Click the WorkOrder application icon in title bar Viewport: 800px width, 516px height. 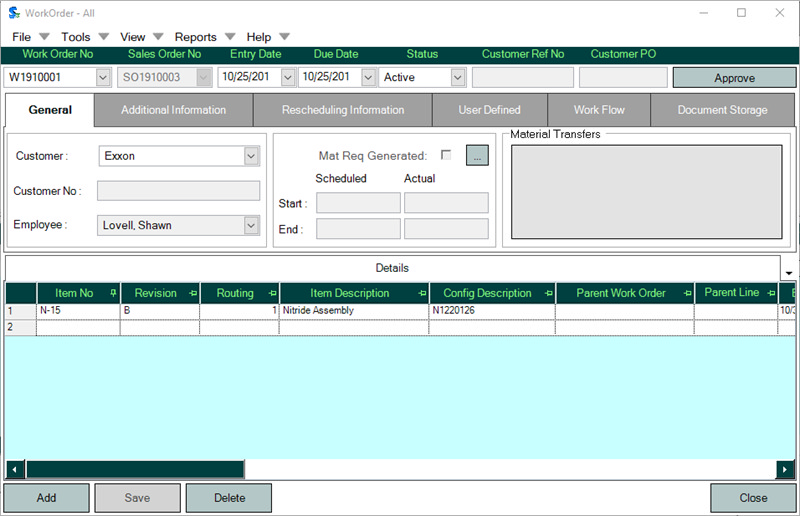pos(12,13)
